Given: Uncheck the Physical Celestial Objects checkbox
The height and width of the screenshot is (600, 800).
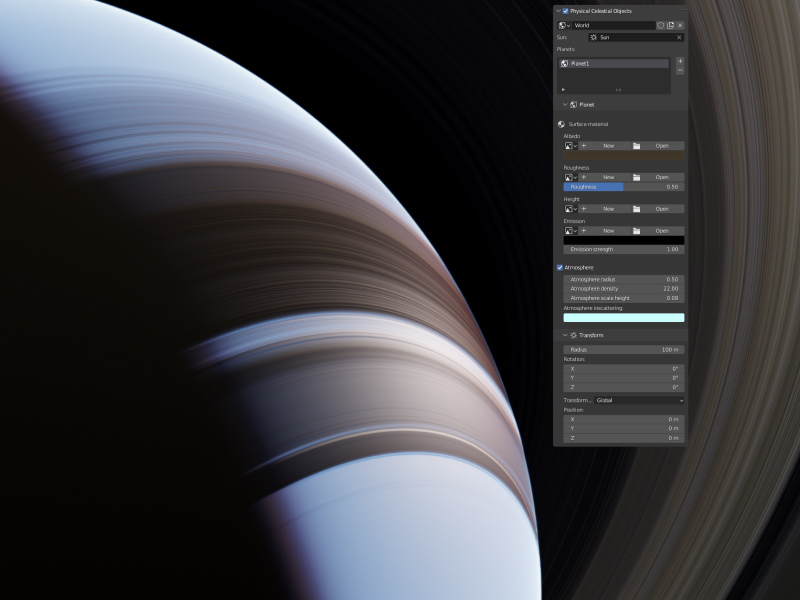Looking at the screenshot, I should tap(565, 11).
